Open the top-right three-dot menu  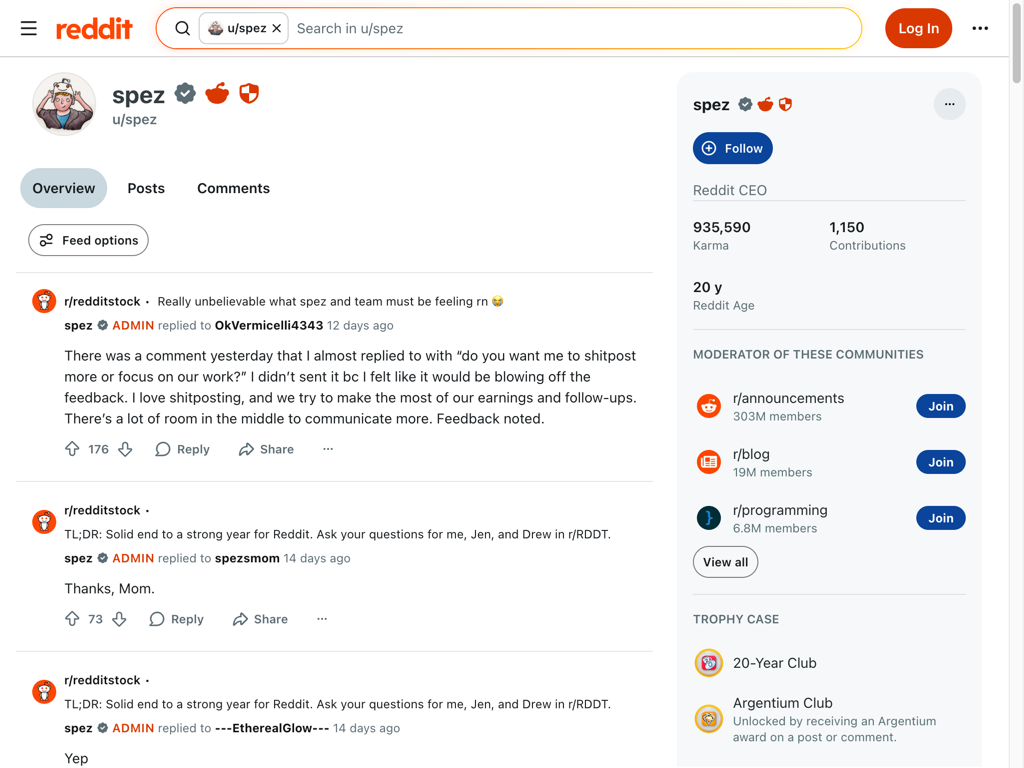980,28
